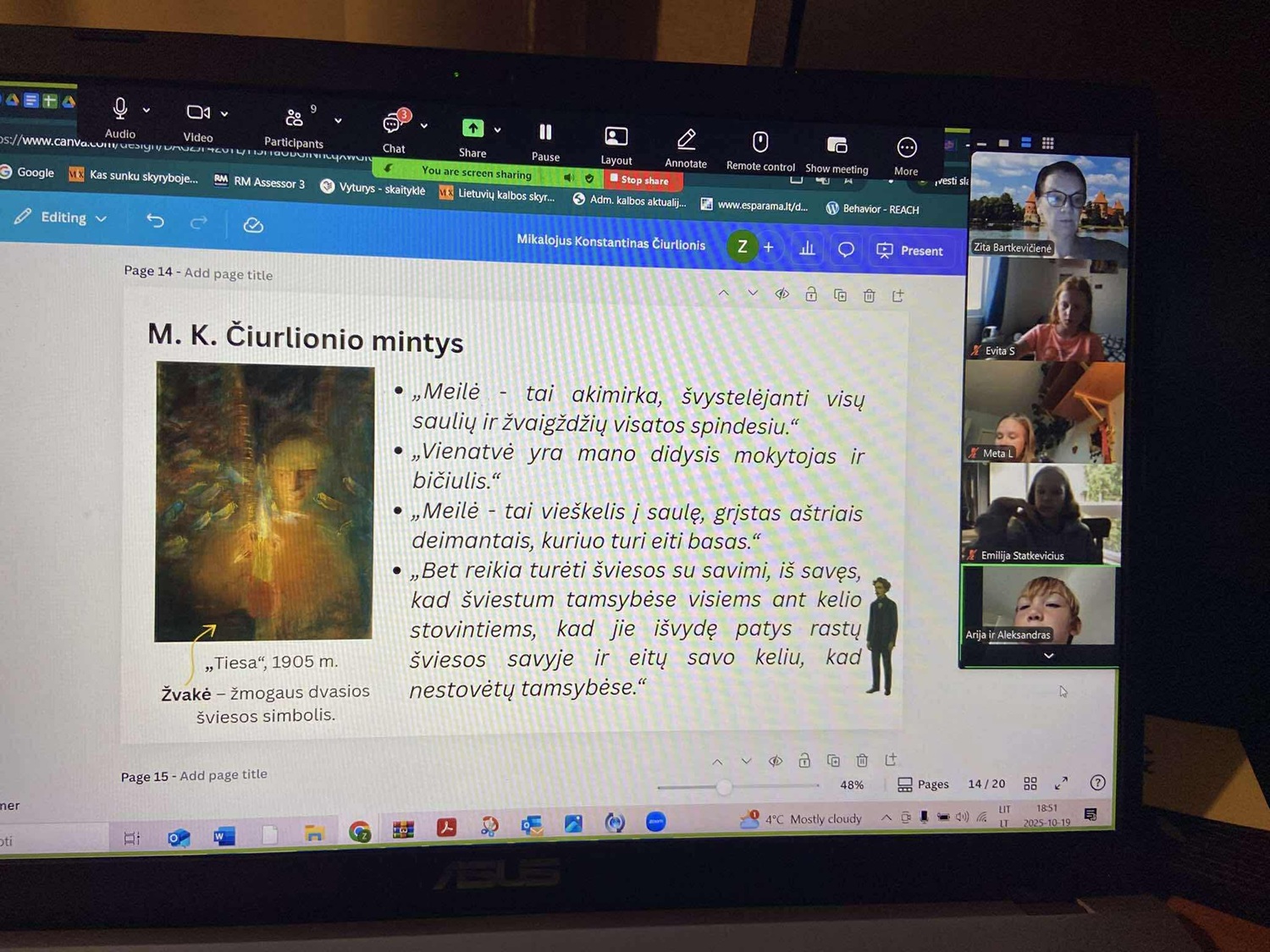Duplicate Page 14 with the copy icon
1270x952 pixels.
(840, 295)
